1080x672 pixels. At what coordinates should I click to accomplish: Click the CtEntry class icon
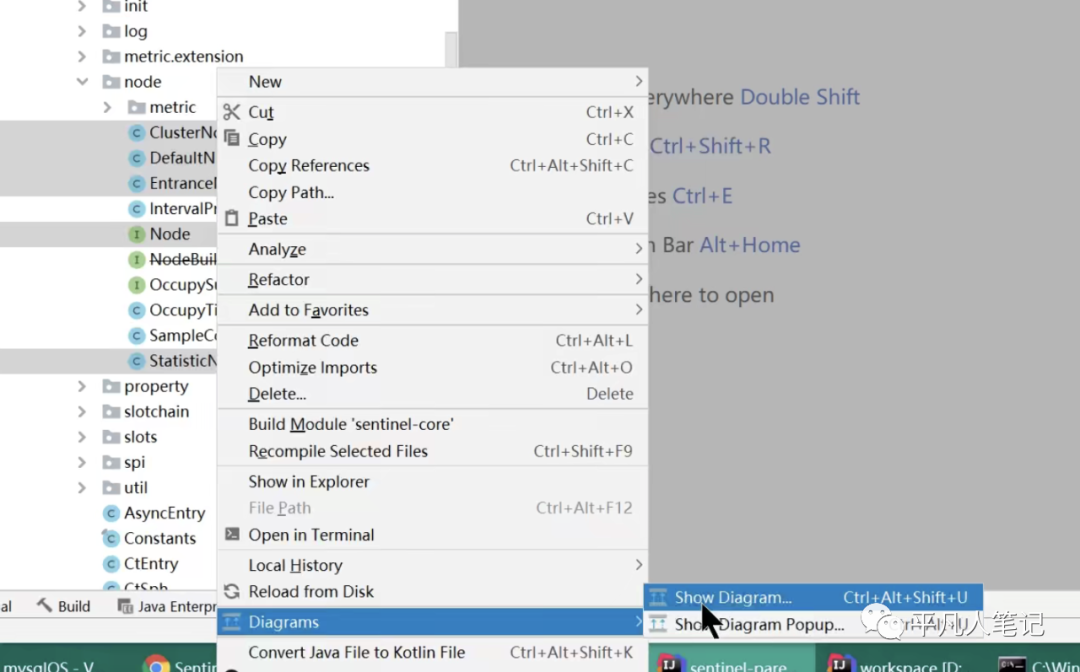click(111, 563)
